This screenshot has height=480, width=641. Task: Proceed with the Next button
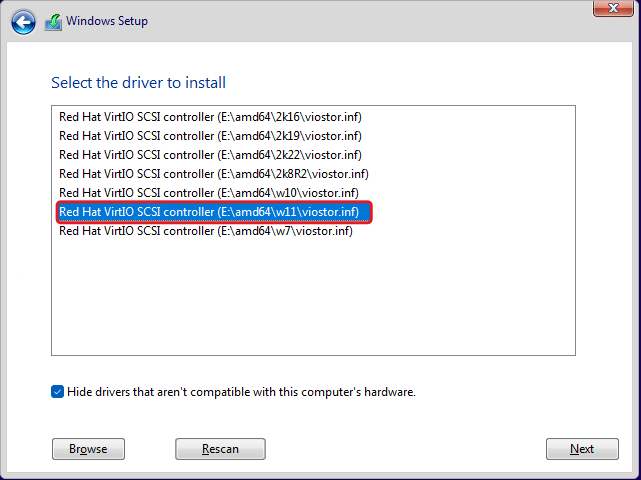(x=582, y=449)
